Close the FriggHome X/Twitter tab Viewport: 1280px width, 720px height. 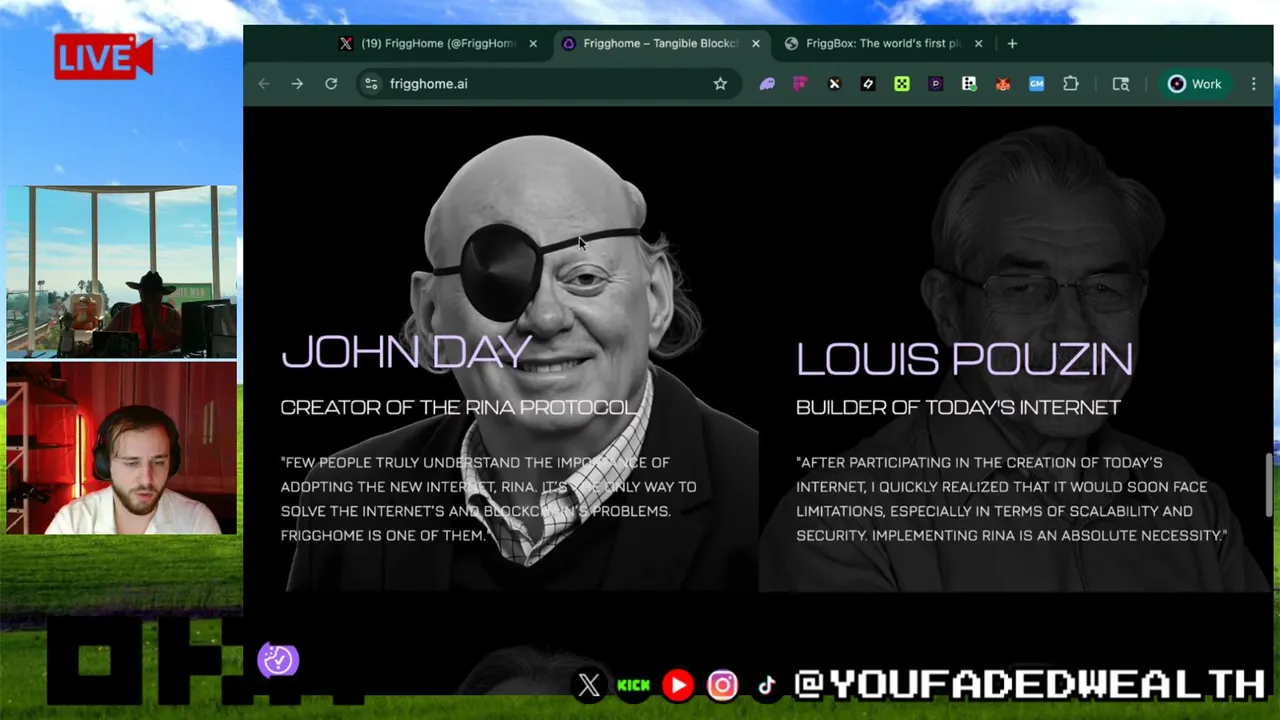tap(533, 43)
